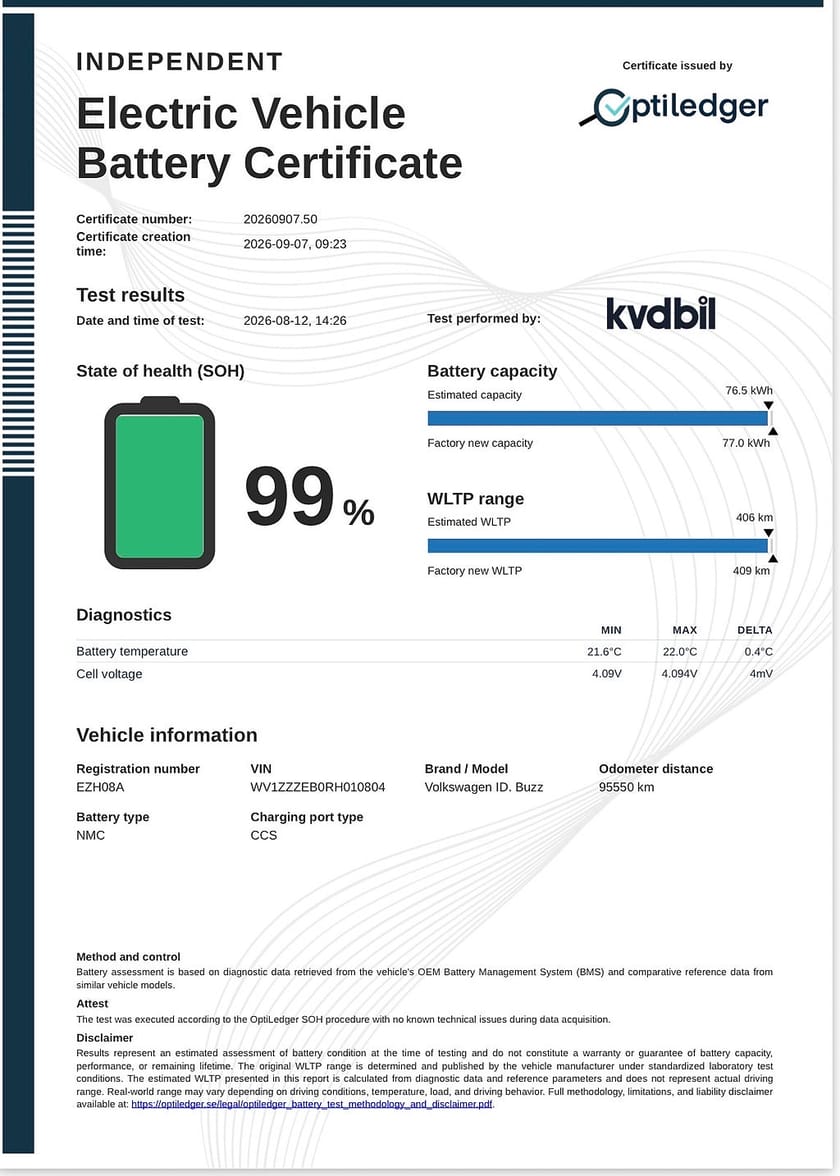Viewport: 840px width, 1176px height.
Task: Click the Diagnostics section heading
Action: [124, 615]
